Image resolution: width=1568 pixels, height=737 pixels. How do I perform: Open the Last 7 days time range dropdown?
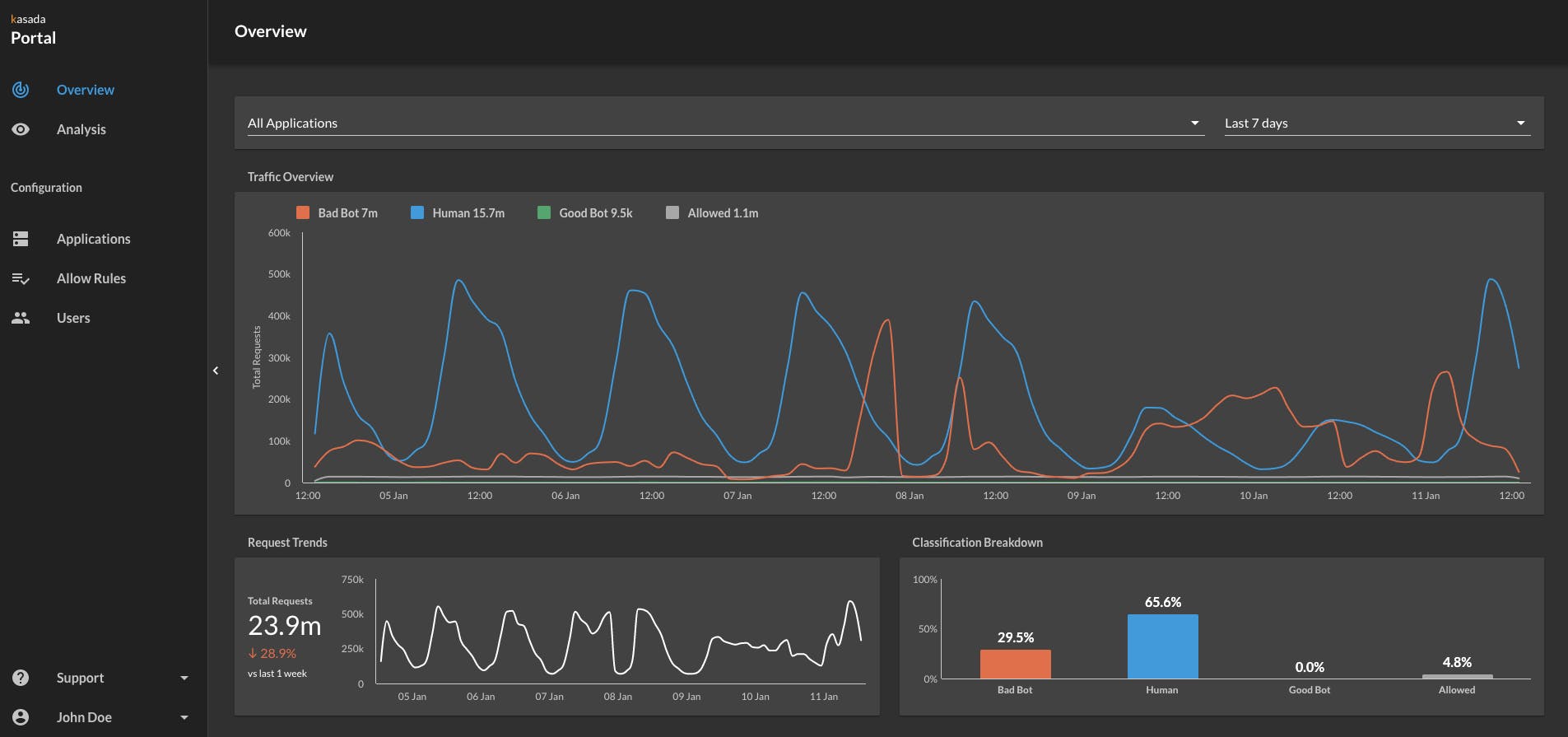1378,123
